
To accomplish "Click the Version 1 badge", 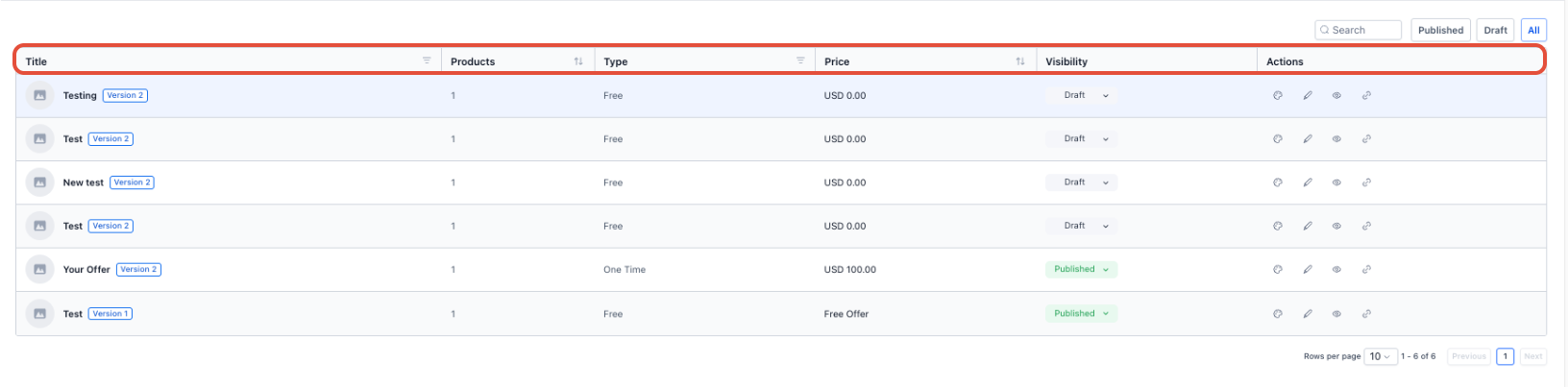I will tap(110, 314).
